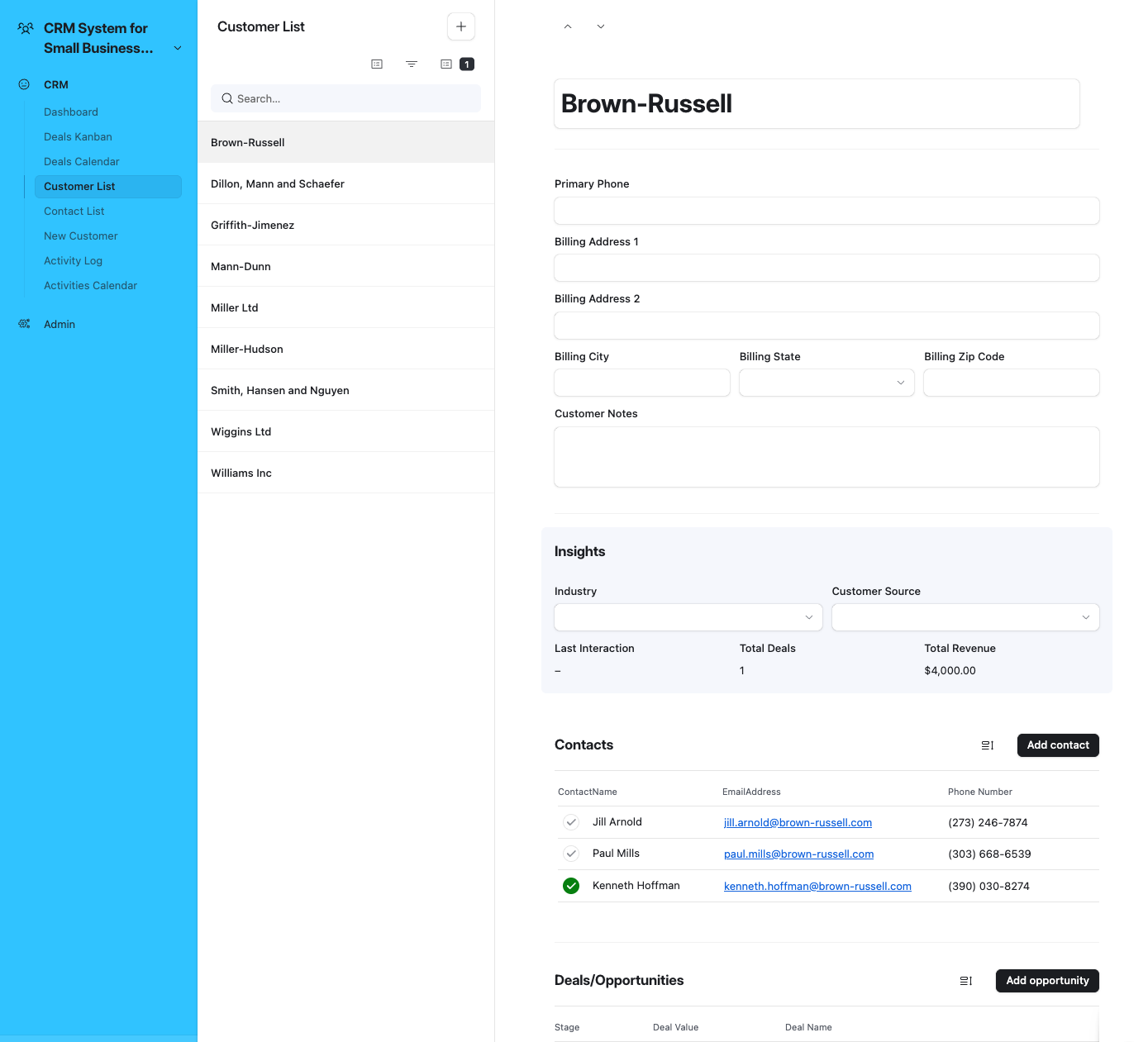The height and width of the screenshot is (1042, 1148).
Task: Click the Add opportunity button
Action: 1047,981
